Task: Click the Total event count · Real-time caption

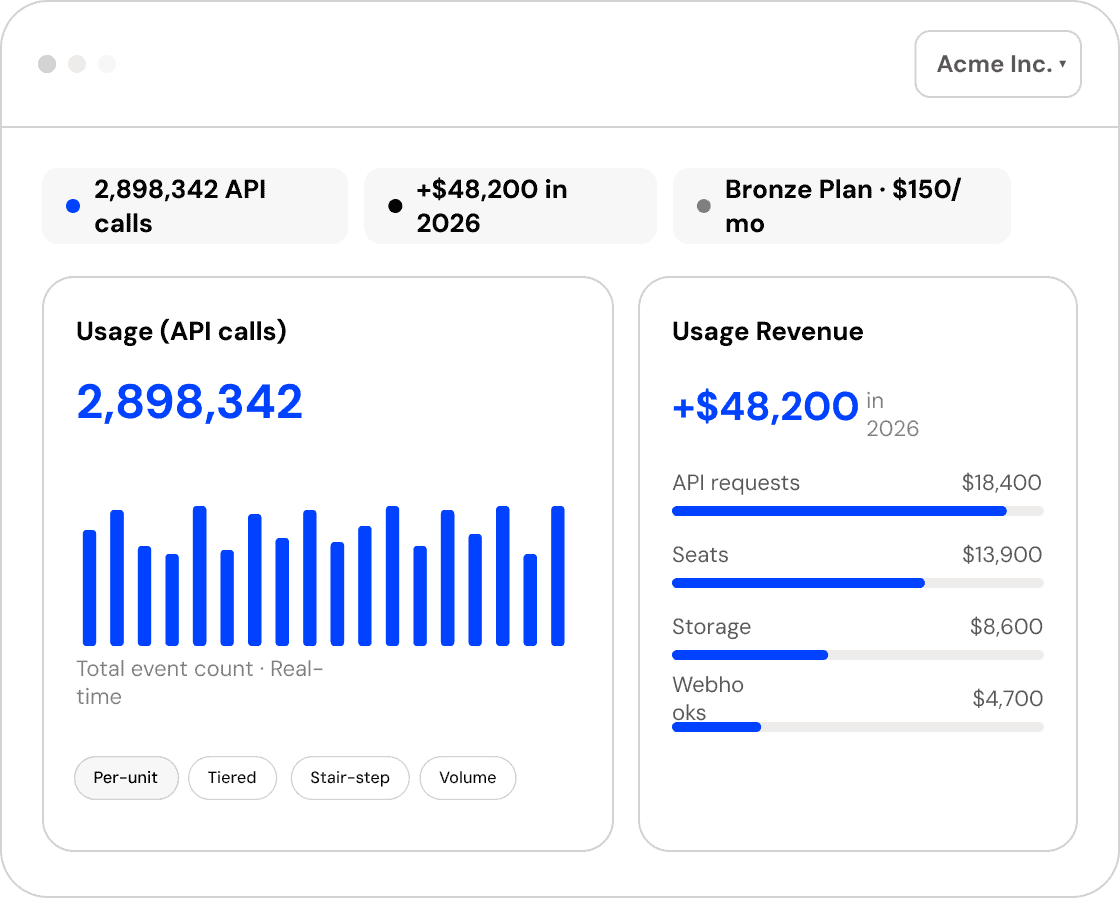Action: tap(199, 683)
